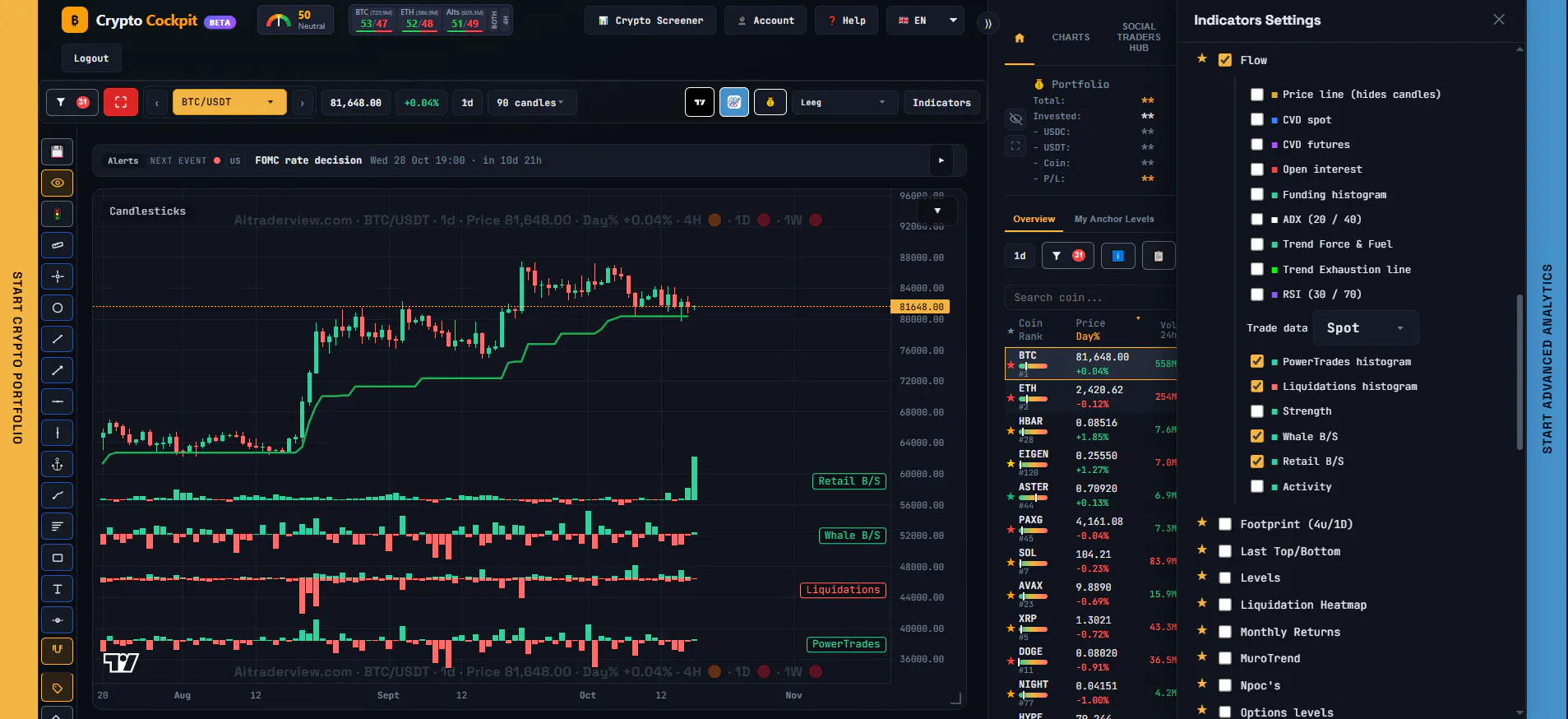1568x719 pixels.
Task: Toggle portfolio values hidden eye icon
Action: coord(1015,119)
